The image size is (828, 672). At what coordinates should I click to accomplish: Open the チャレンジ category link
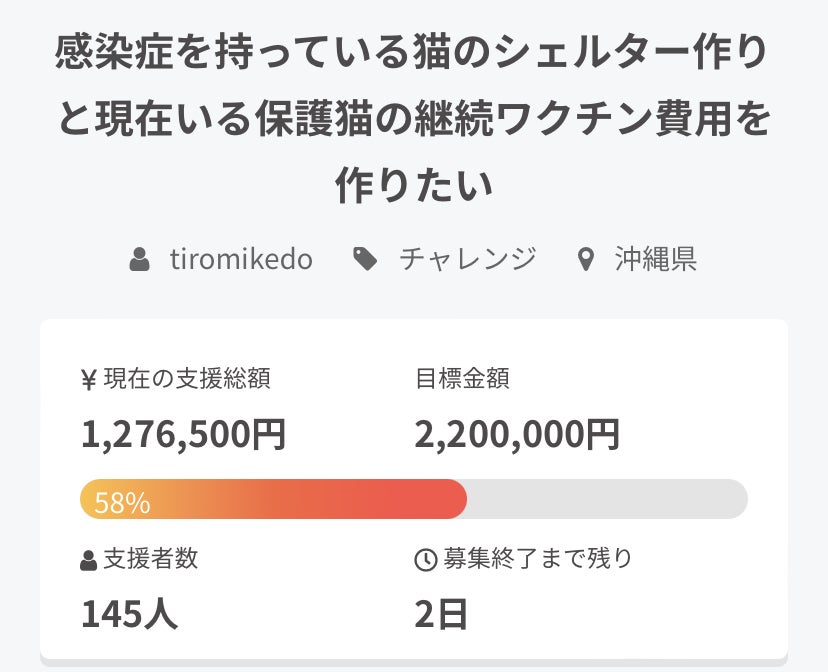[467, 260]
